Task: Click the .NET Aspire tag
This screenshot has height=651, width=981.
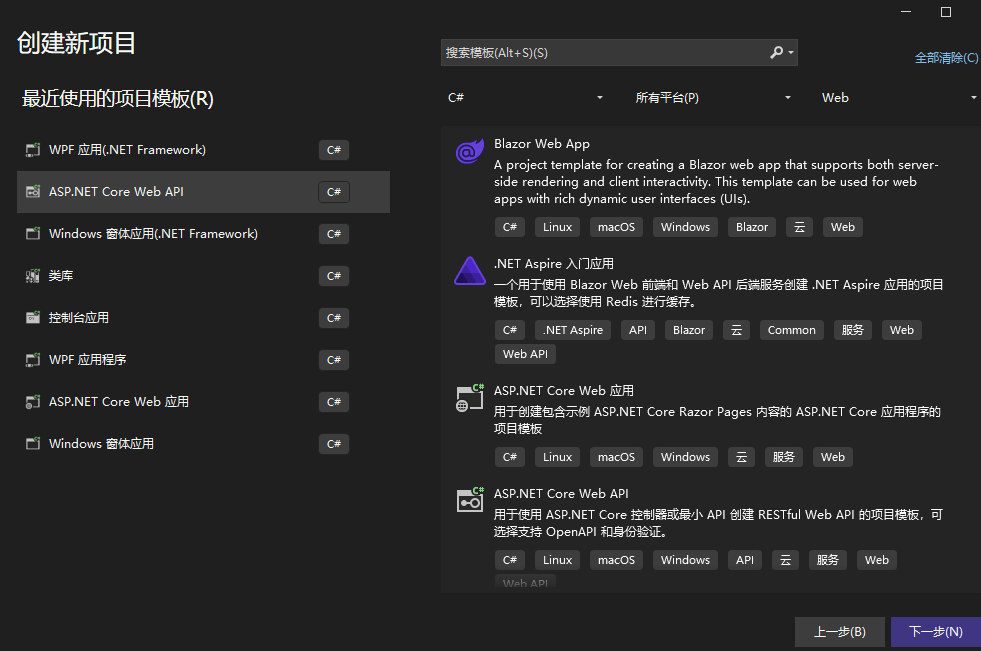Action: (x=572, y=330)
